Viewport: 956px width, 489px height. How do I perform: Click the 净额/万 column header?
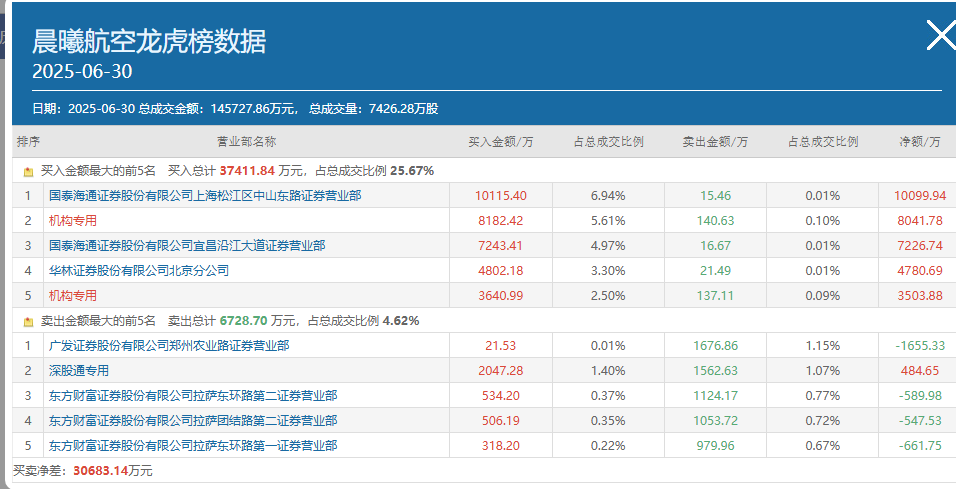(919, 142)
